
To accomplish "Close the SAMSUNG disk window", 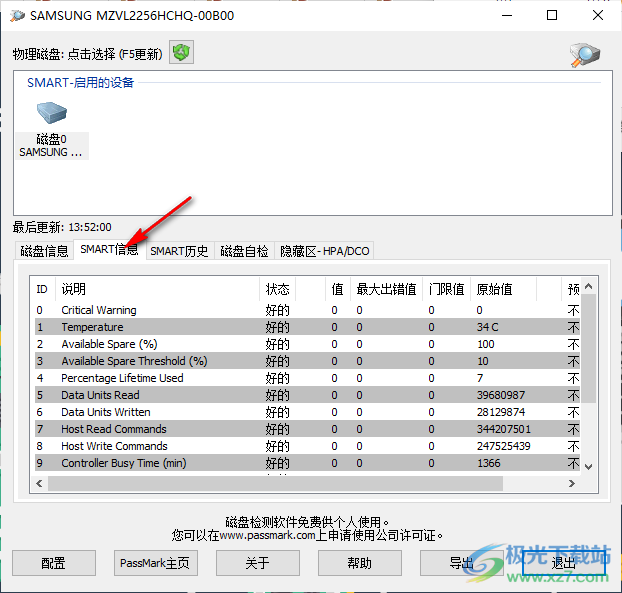I will pos(597,15).
